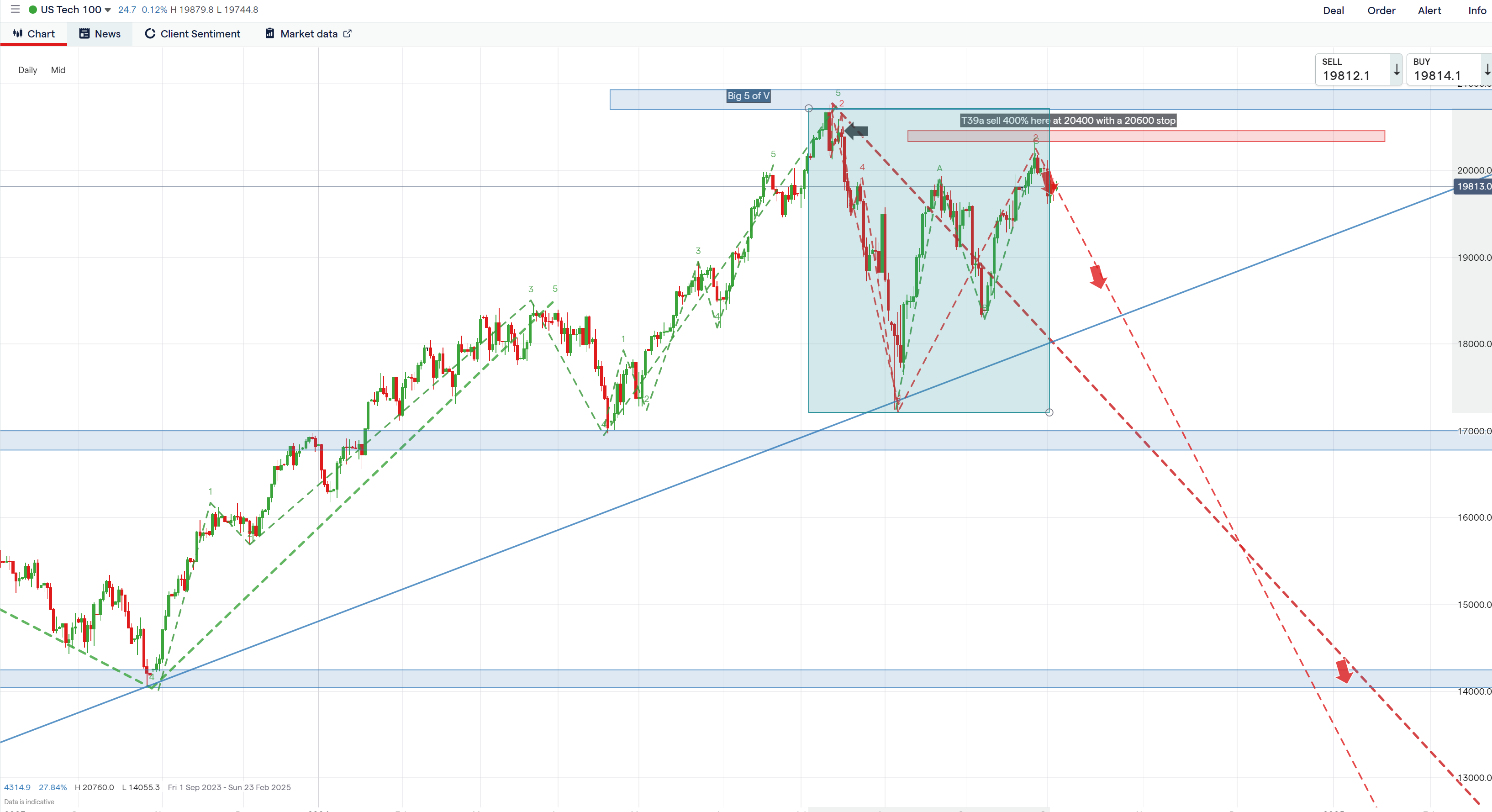Click the News tab newspaper icon
1492x812 pixels.
tap(84, 34)
